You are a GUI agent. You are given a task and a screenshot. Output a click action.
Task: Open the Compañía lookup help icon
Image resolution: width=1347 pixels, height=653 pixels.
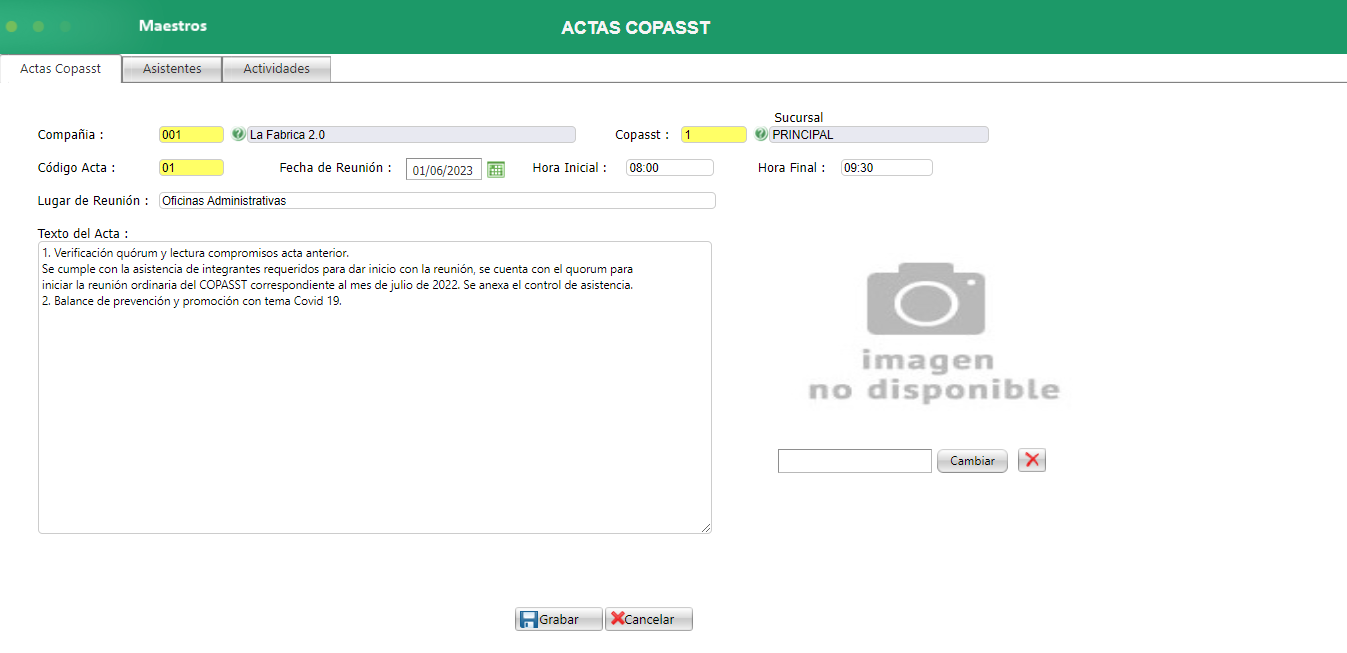(x=236, y=134)
